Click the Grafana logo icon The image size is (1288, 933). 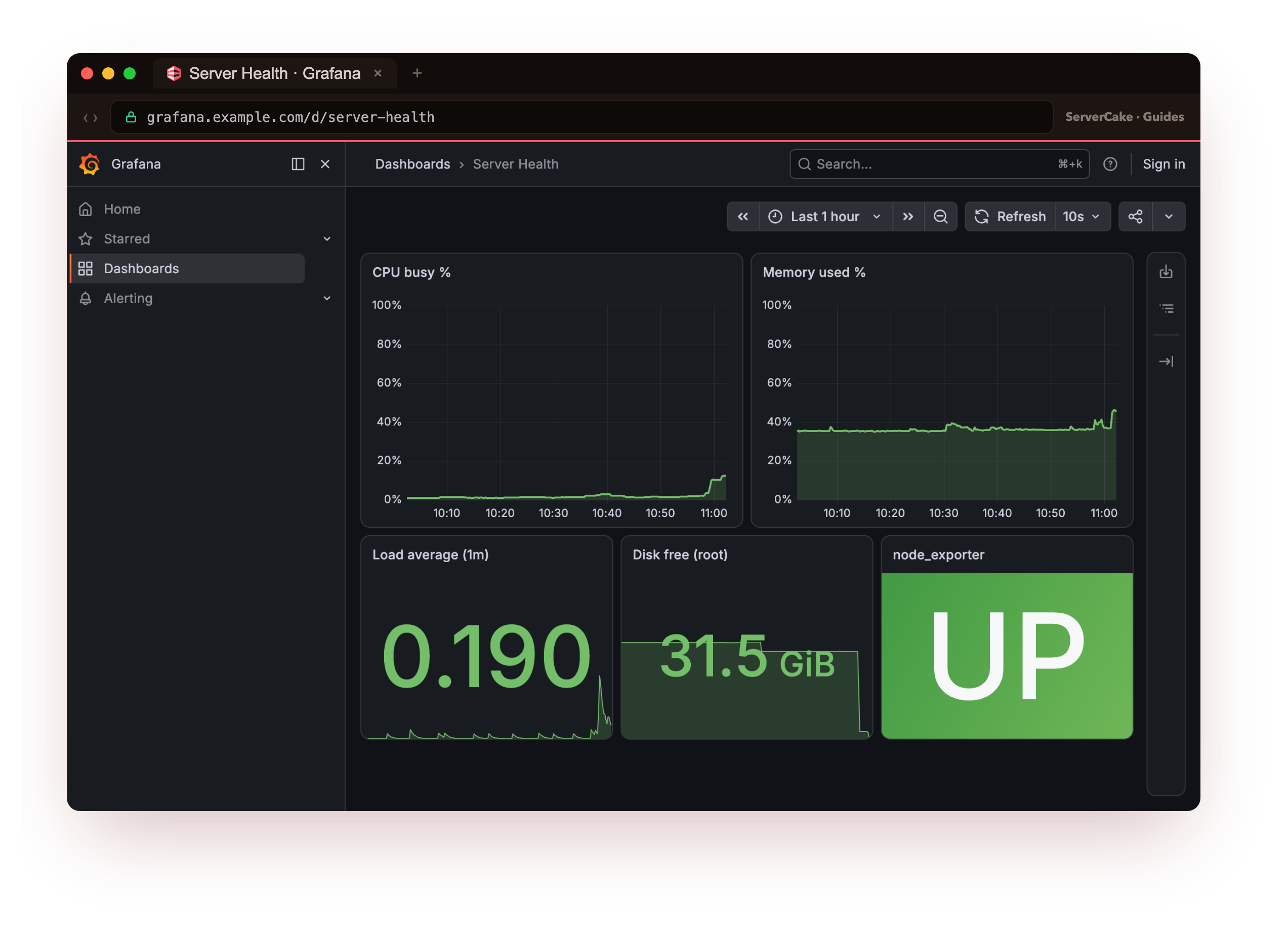point(90,164)
